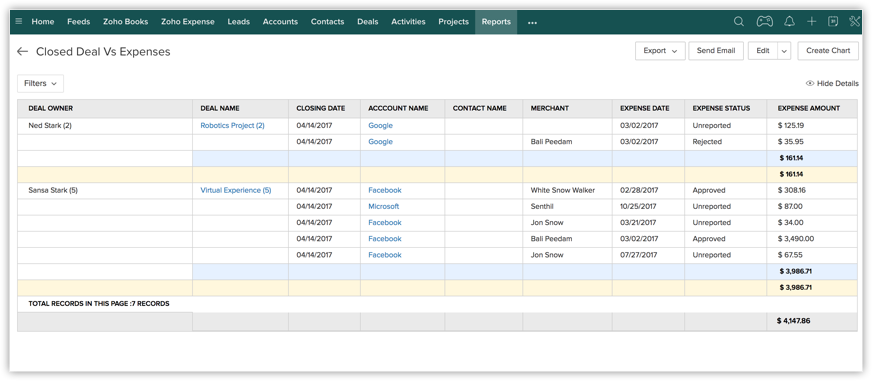Open the Projects tab

[x=453, y=22]
